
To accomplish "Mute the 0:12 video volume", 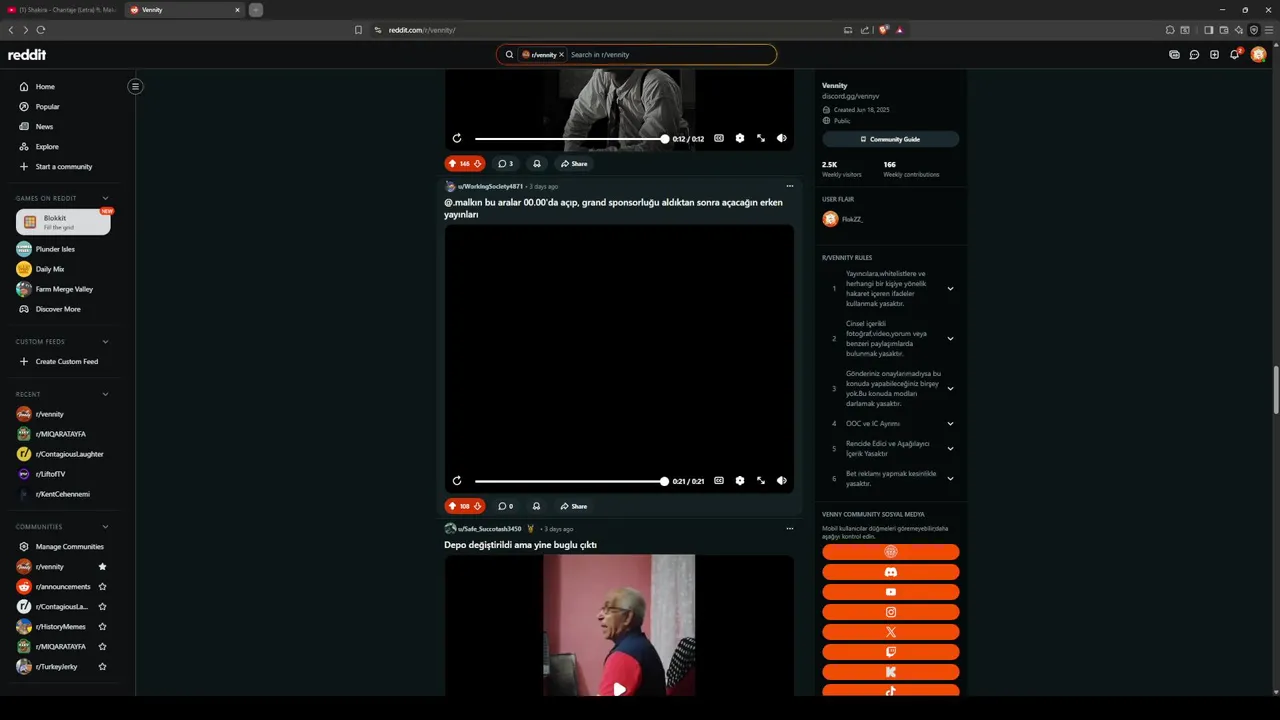I will tap(782, 138).
